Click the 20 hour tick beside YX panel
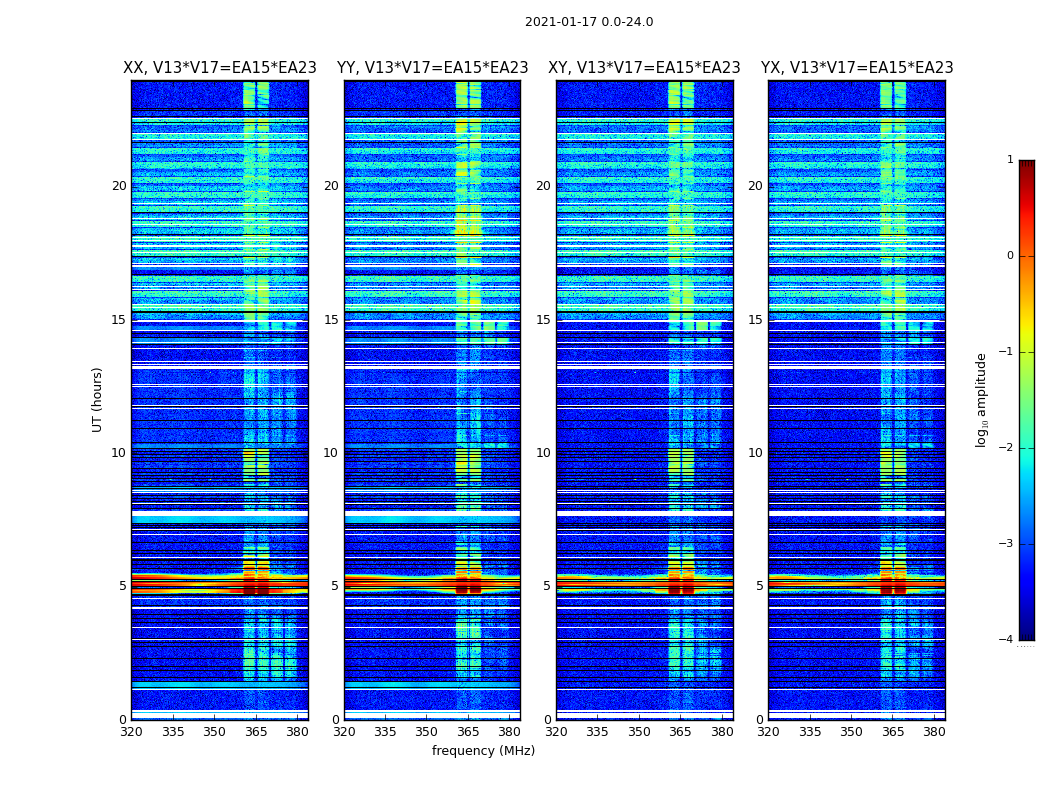The width and height of the screenshot is (1050, 800). [x=756, y=186]
